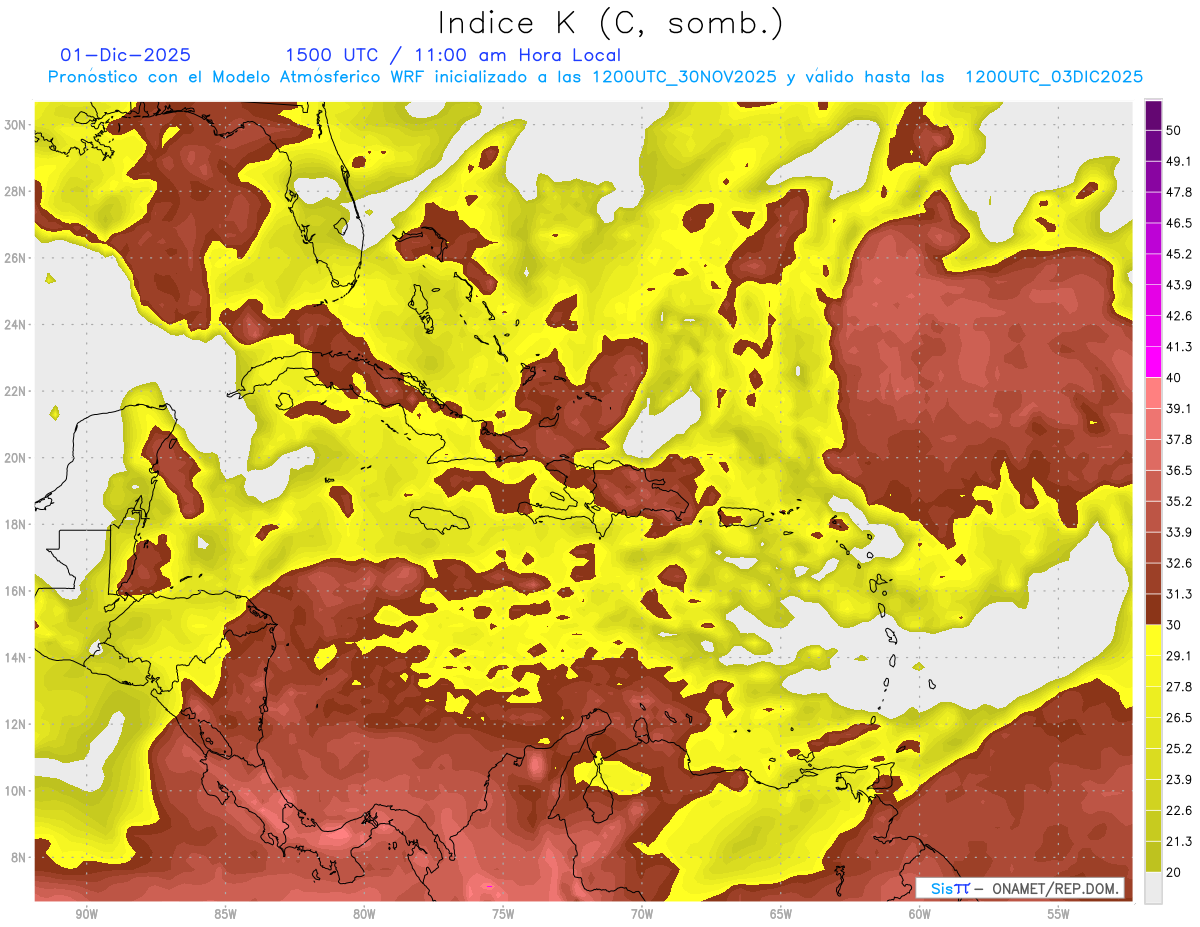Select the legend value "42.6"

1179,316
